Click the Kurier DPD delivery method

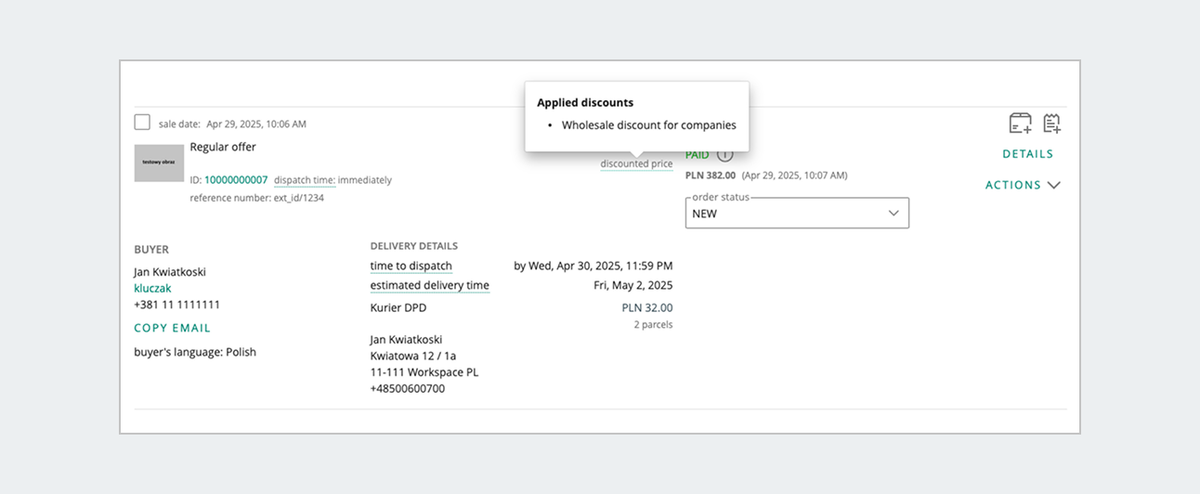399,308
